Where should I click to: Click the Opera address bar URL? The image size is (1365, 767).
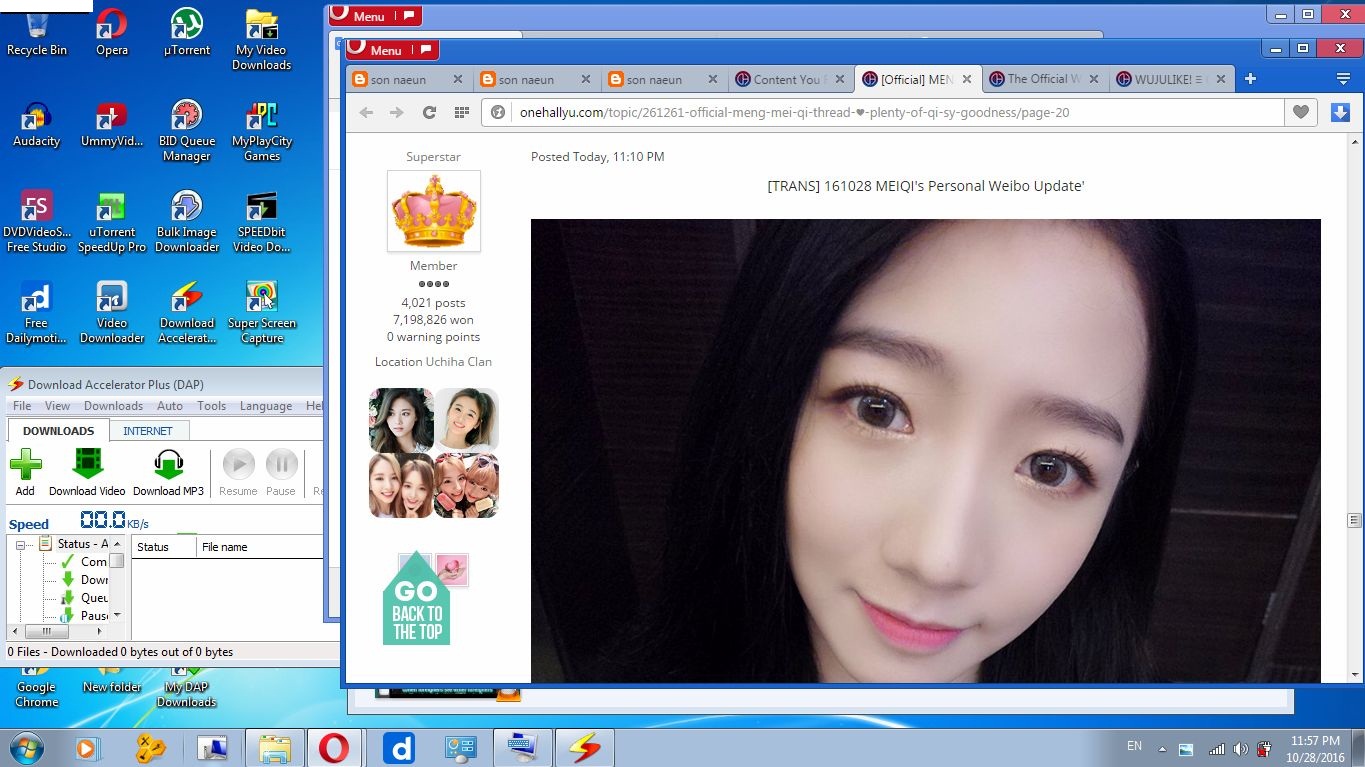(x=795, y=113)
